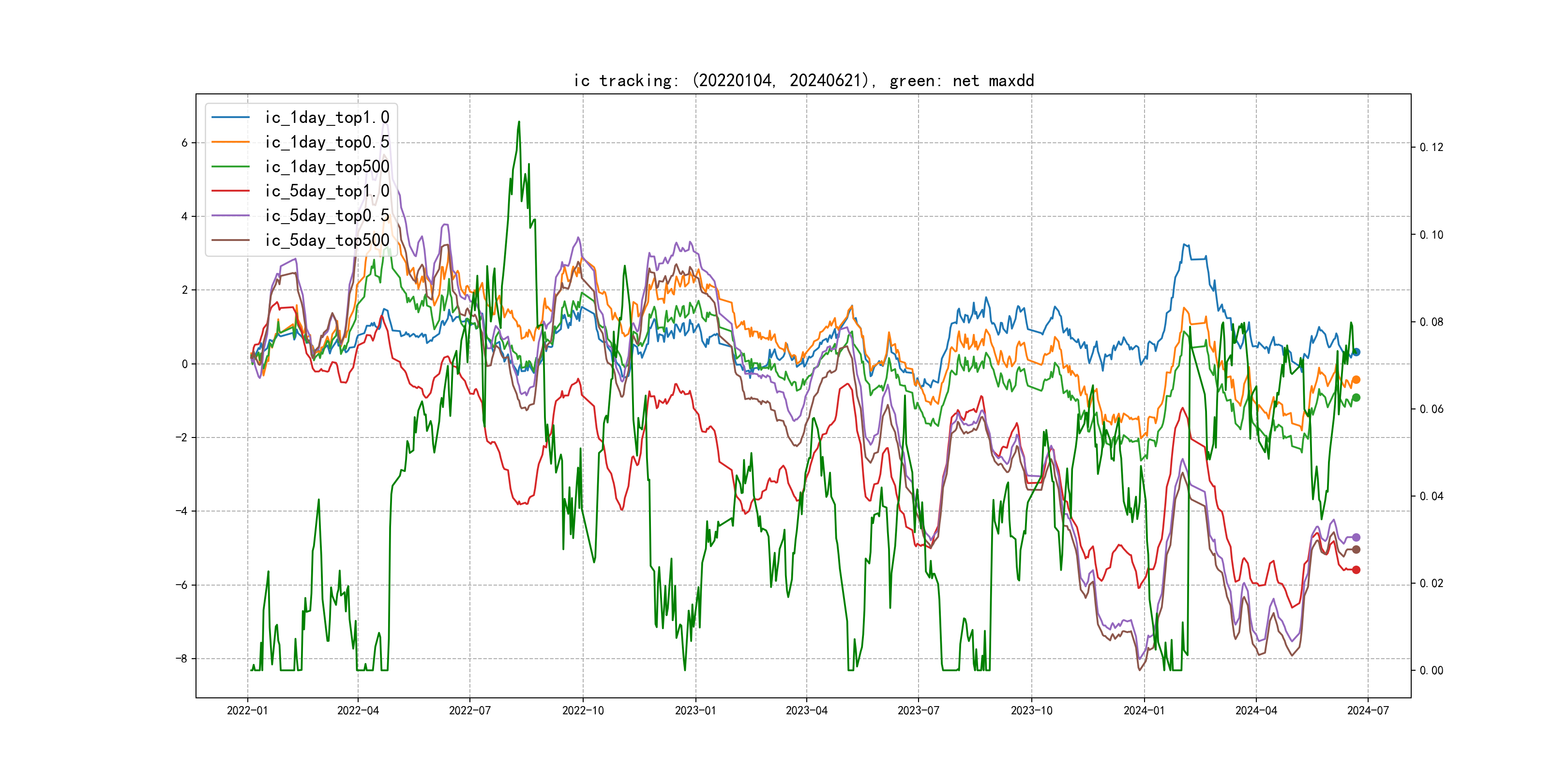The height and width of the screenshot is (784, 1568).
Task: Click the red legend line swatch
Action: 230,191
